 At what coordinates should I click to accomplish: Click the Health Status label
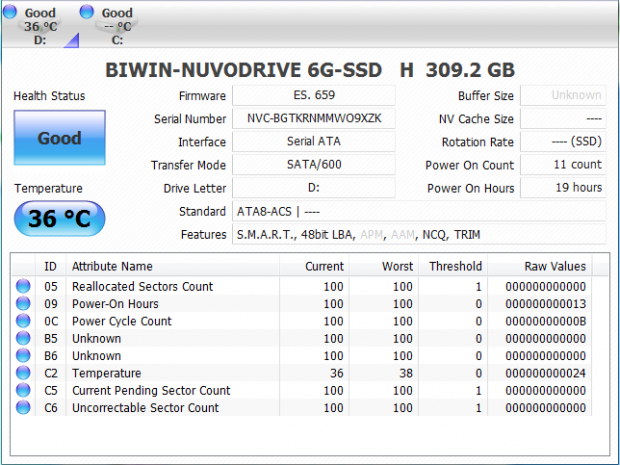coord(49,96)
